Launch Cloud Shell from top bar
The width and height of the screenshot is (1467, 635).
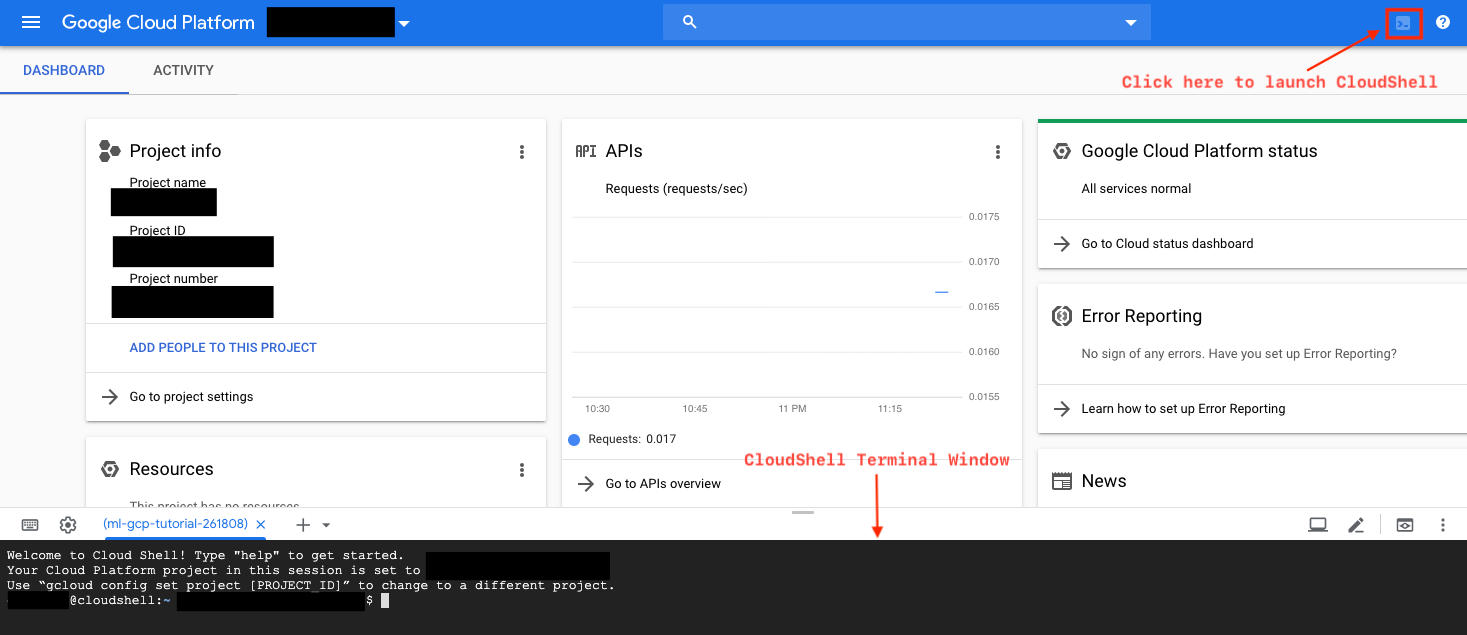coord(1403,23)
